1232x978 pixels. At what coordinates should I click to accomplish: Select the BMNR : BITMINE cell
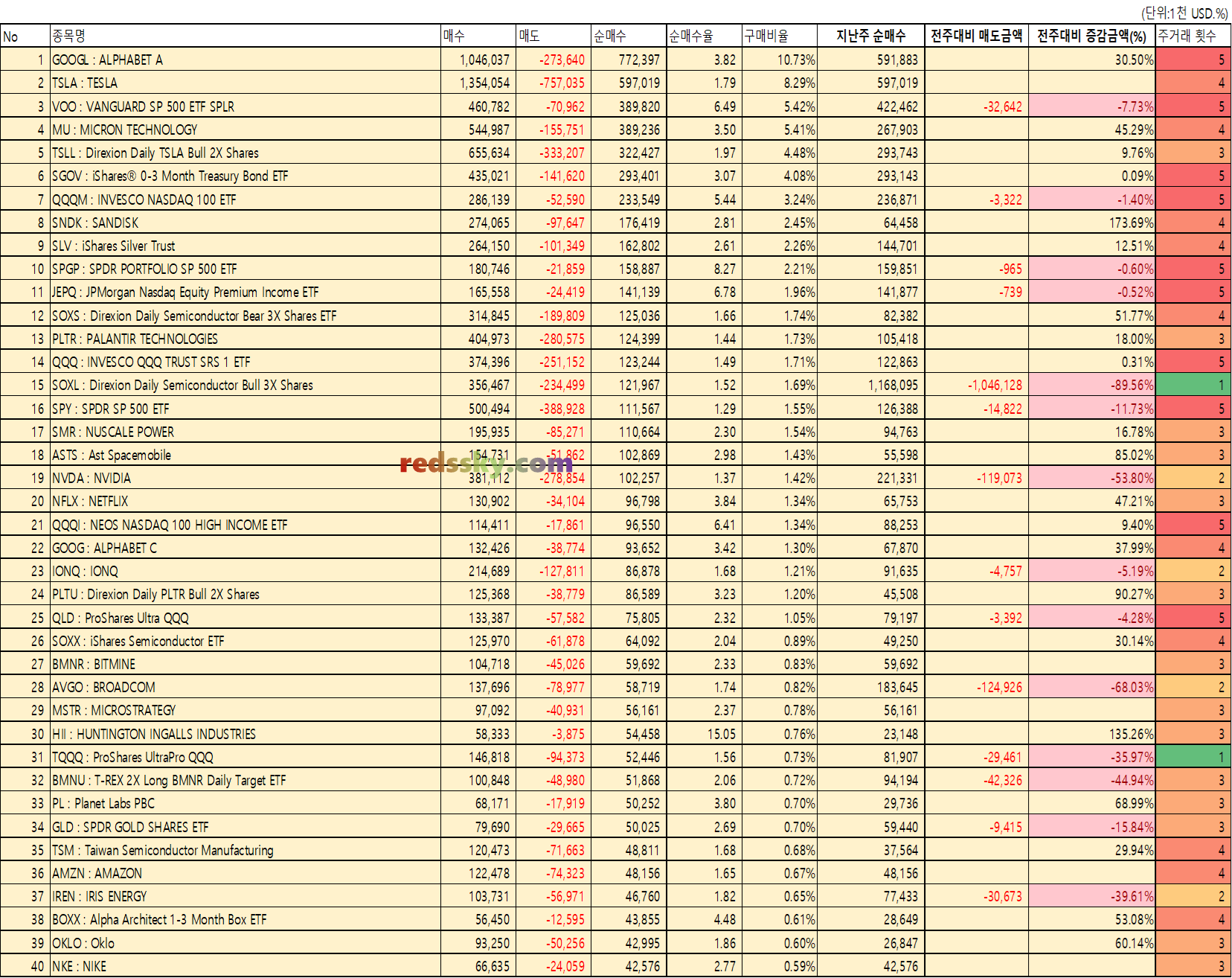[246, 664]
